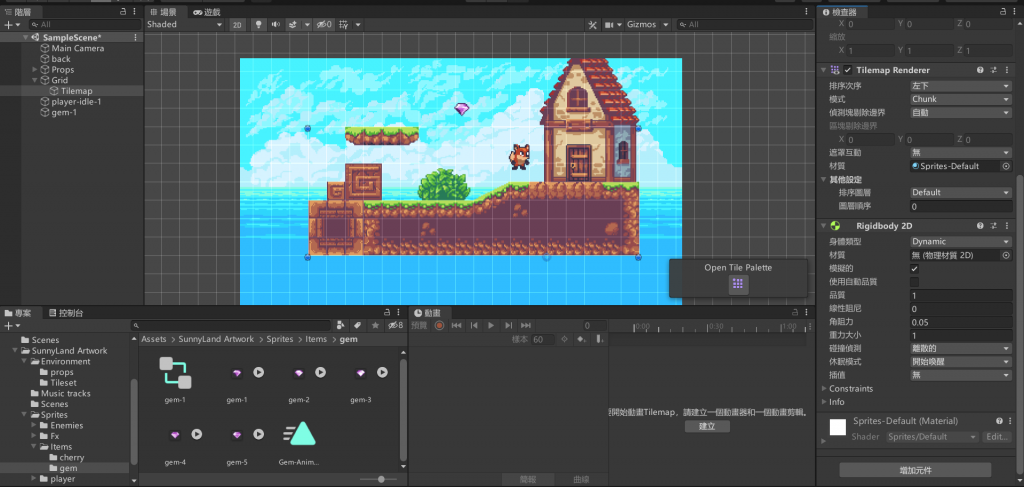Select the 專案 project tab

18,313
